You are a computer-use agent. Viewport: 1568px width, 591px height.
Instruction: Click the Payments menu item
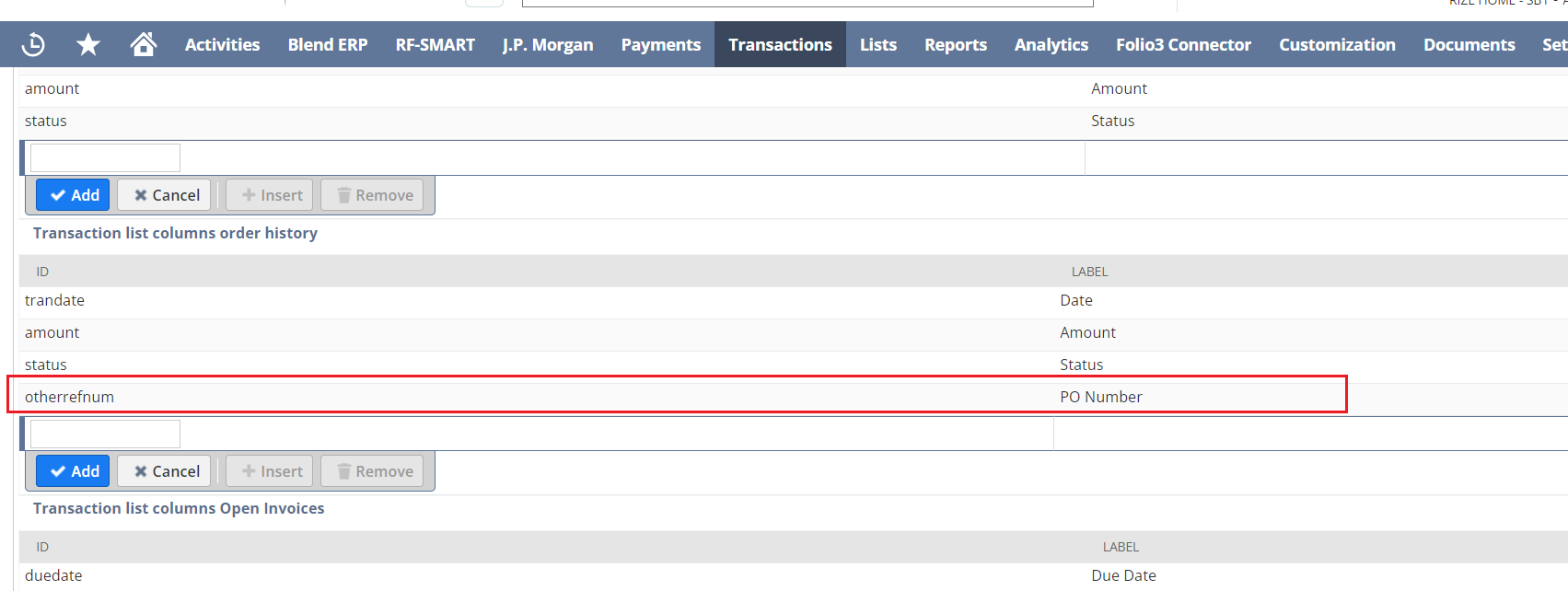pos(660,44)
